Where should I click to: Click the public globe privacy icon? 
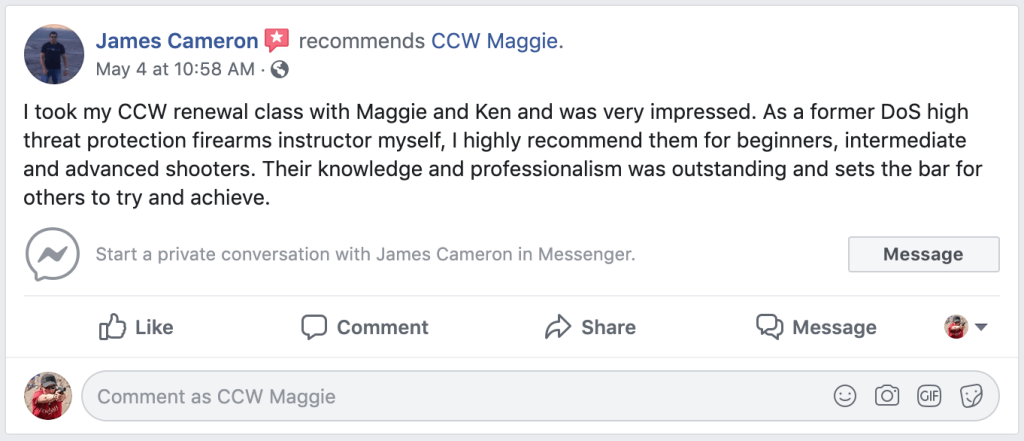click(280, 69)
